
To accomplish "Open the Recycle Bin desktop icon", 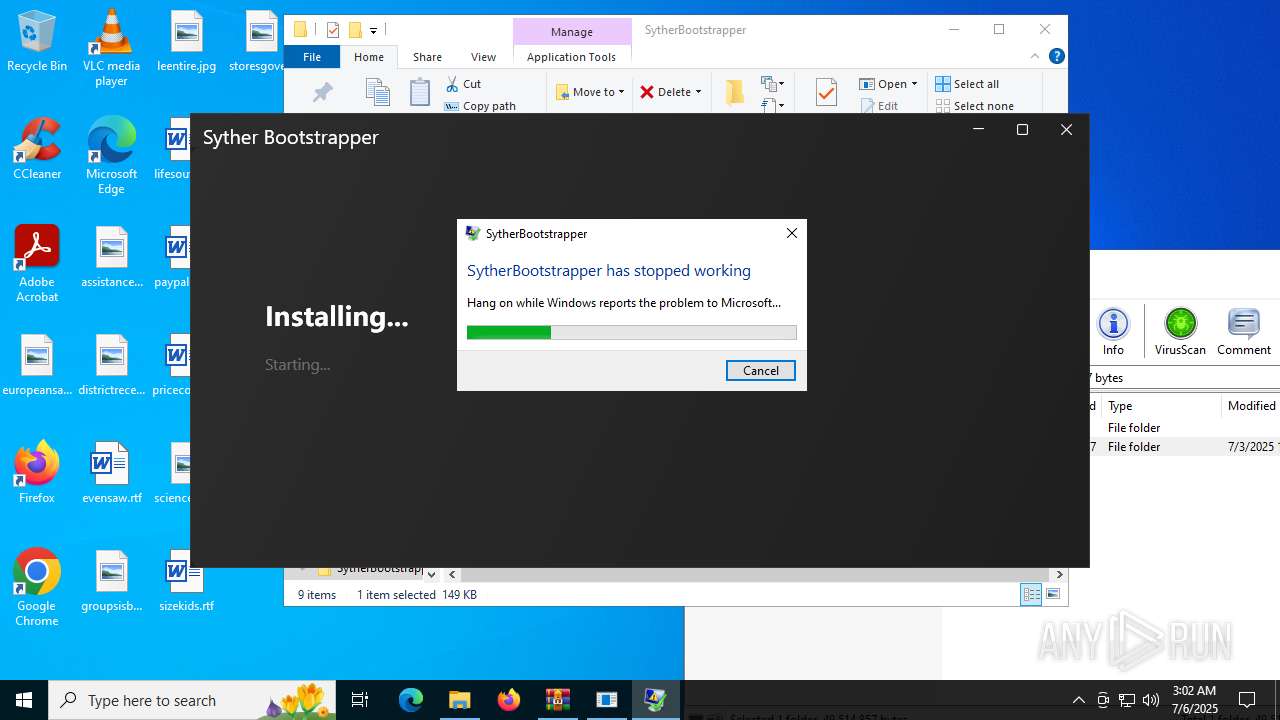I will 37,42.
